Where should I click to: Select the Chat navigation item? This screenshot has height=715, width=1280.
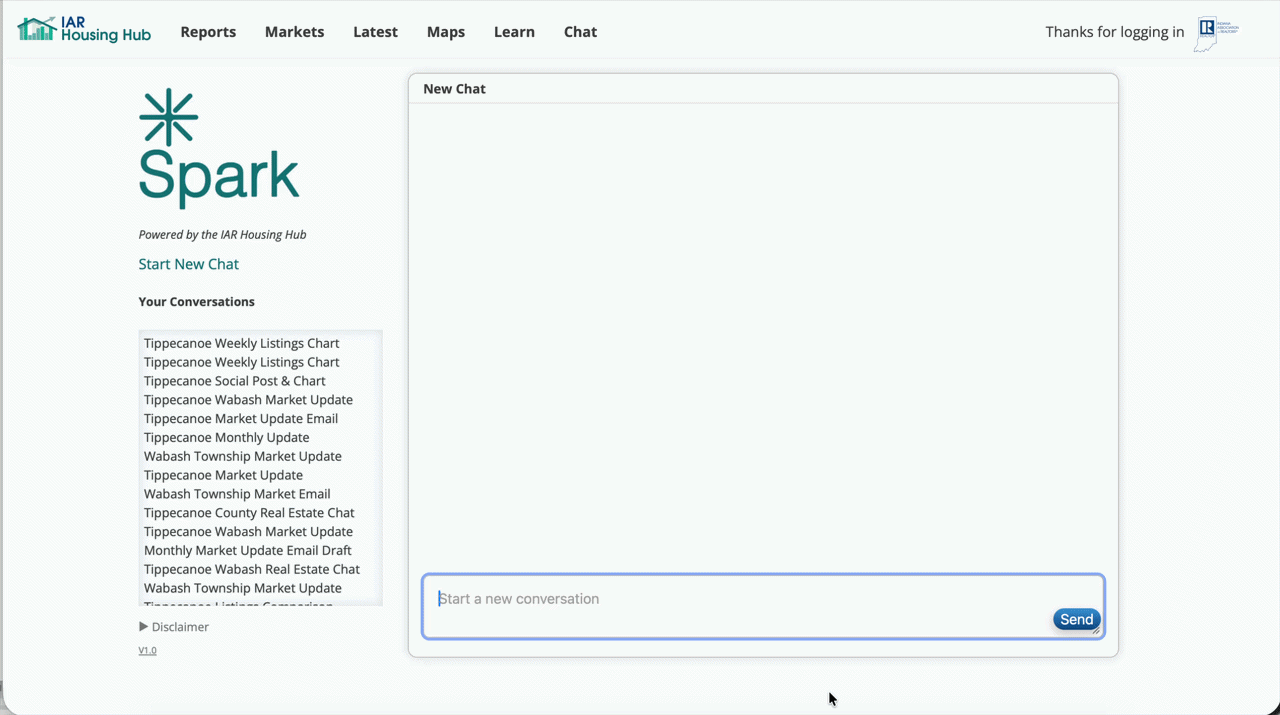[x=580, y=32]
